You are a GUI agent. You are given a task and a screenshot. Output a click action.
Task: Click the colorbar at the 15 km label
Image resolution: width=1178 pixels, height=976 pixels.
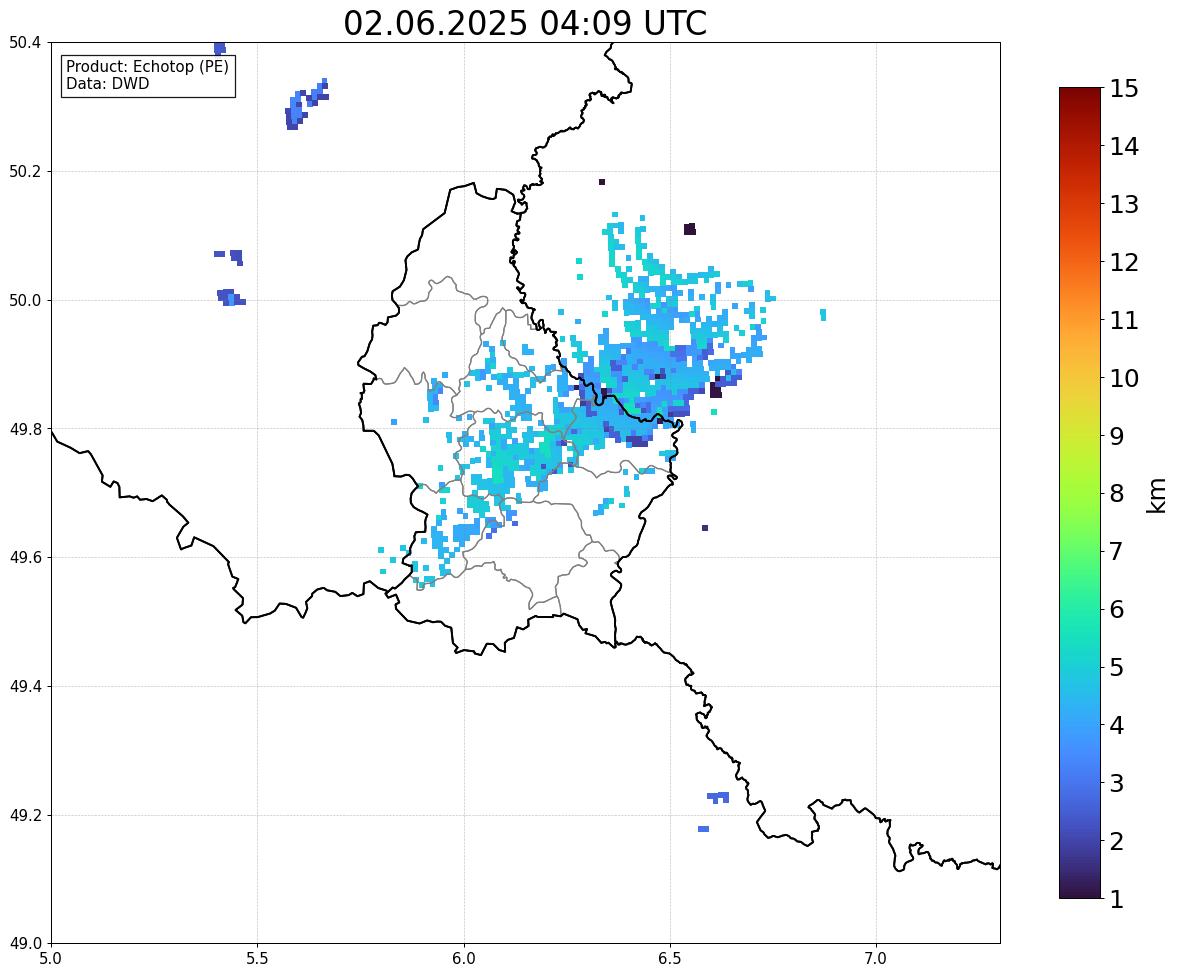1124,89
